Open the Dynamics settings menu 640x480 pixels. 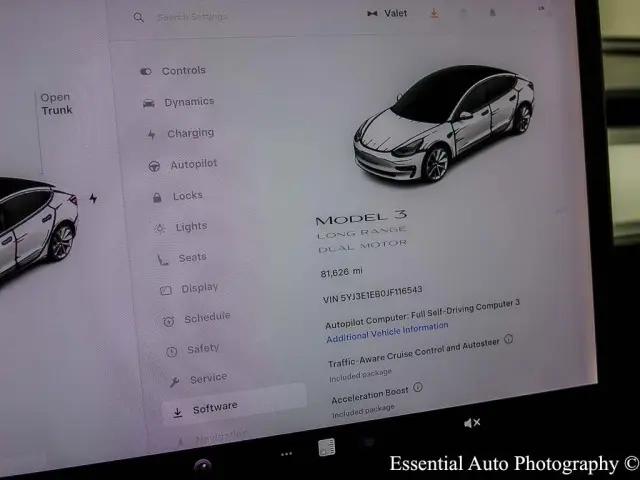pyautogui.click(x=178, y=102)
